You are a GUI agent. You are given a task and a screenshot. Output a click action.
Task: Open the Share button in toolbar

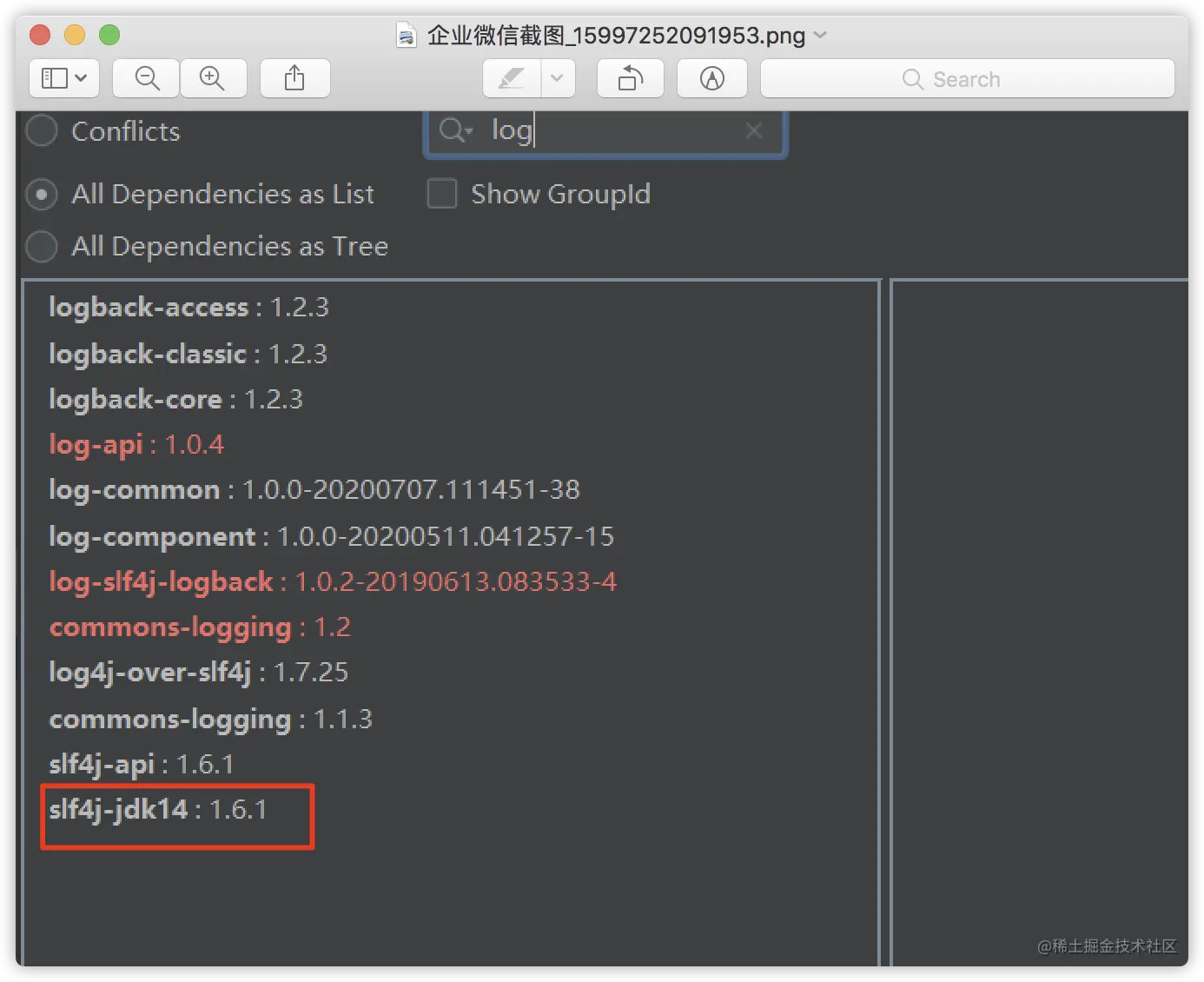tap(294, 78)
